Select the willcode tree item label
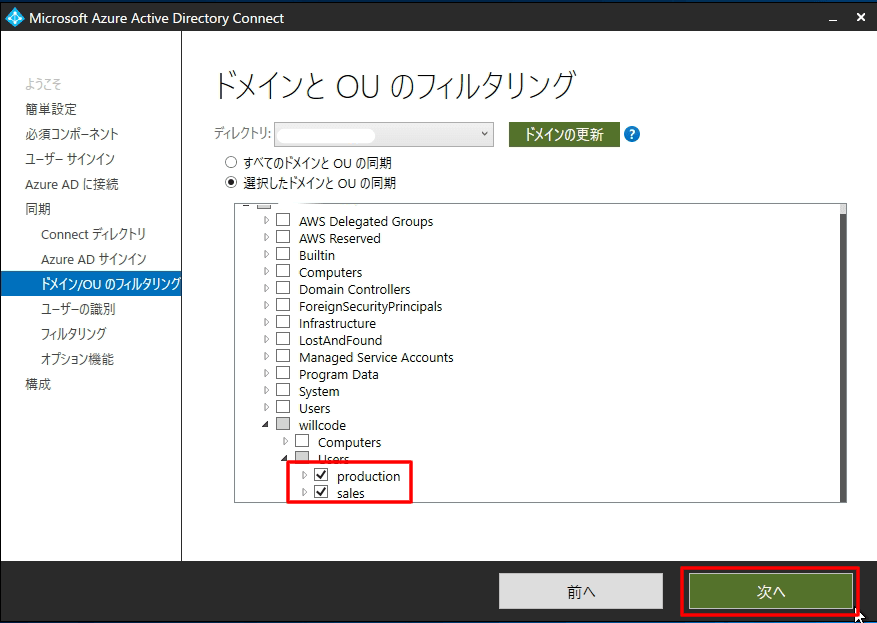 (x=322, y=425)
